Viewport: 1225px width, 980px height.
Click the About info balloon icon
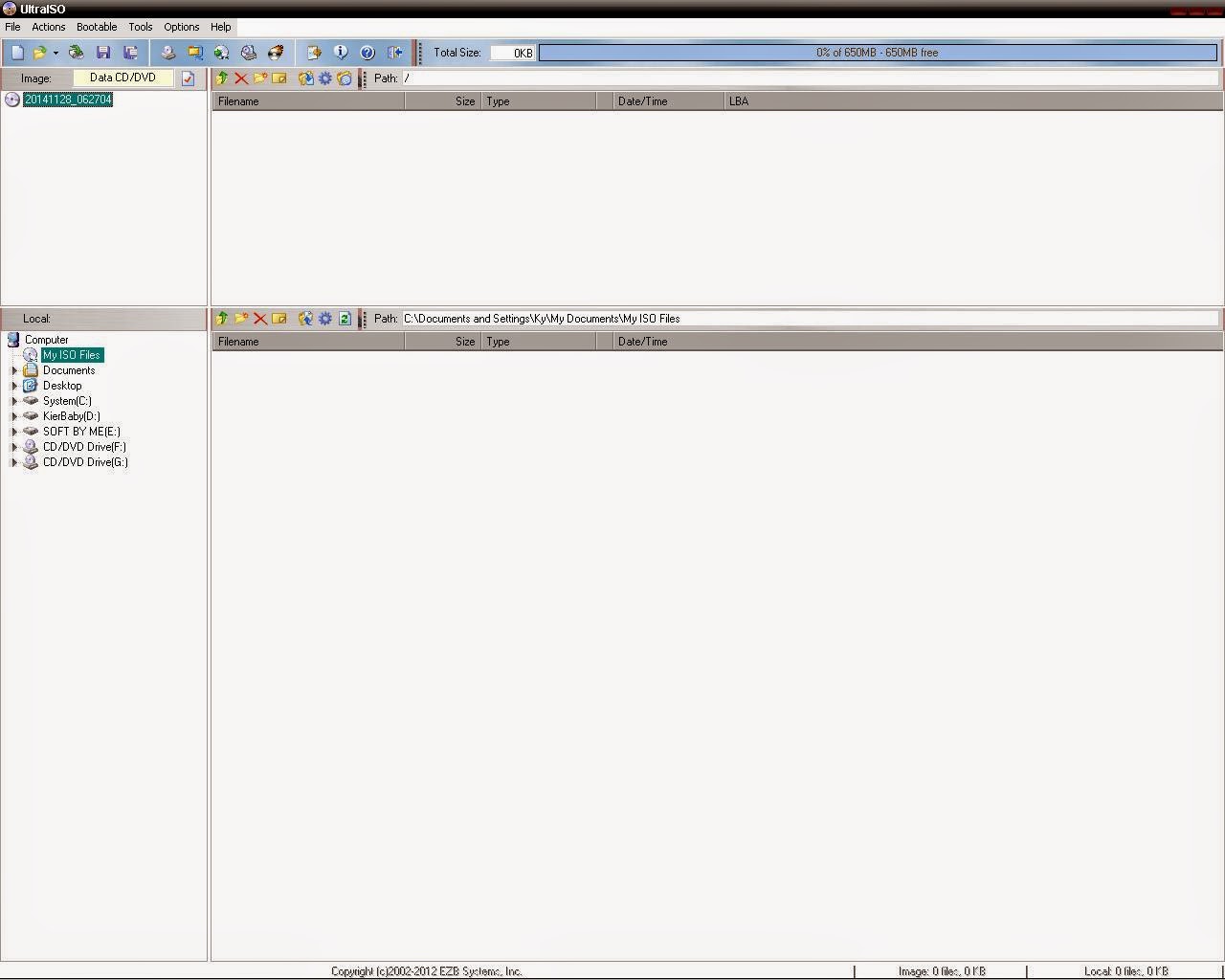click(341, 53)
